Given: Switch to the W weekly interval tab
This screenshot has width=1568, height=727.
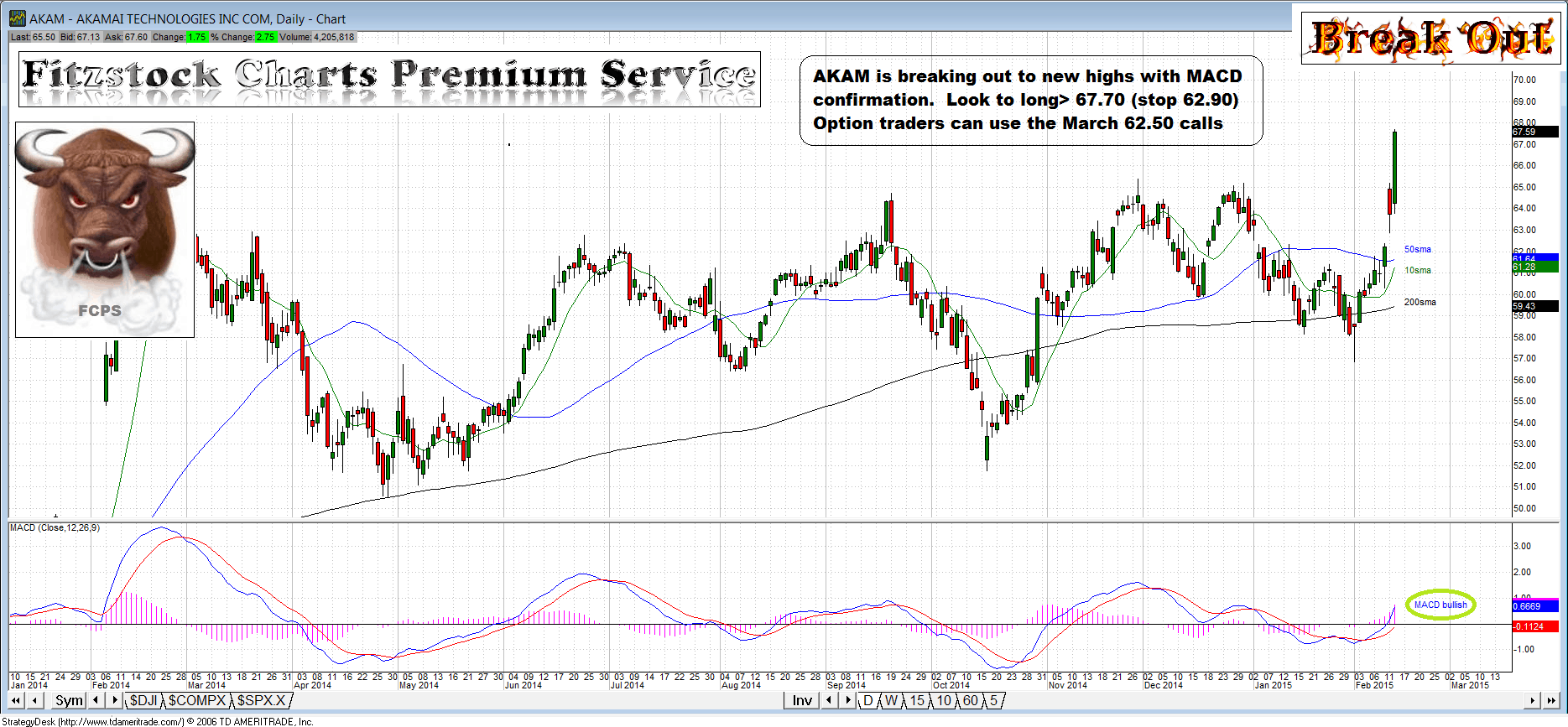Looking at the screenshot, I should click(x=891, y=700).
